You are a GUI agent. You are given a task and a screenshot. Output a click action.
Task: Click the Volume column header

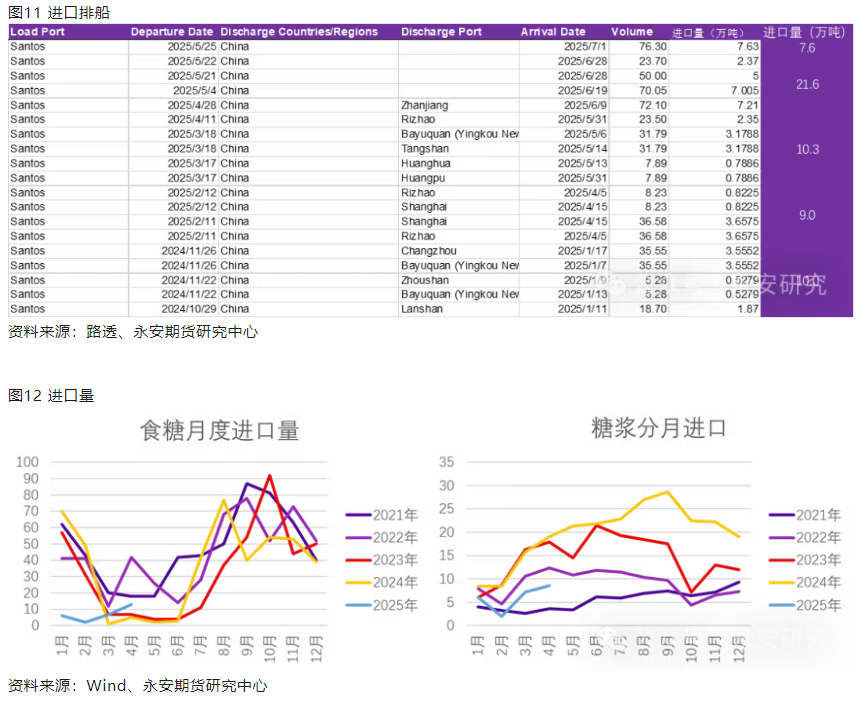coord(632,32)
